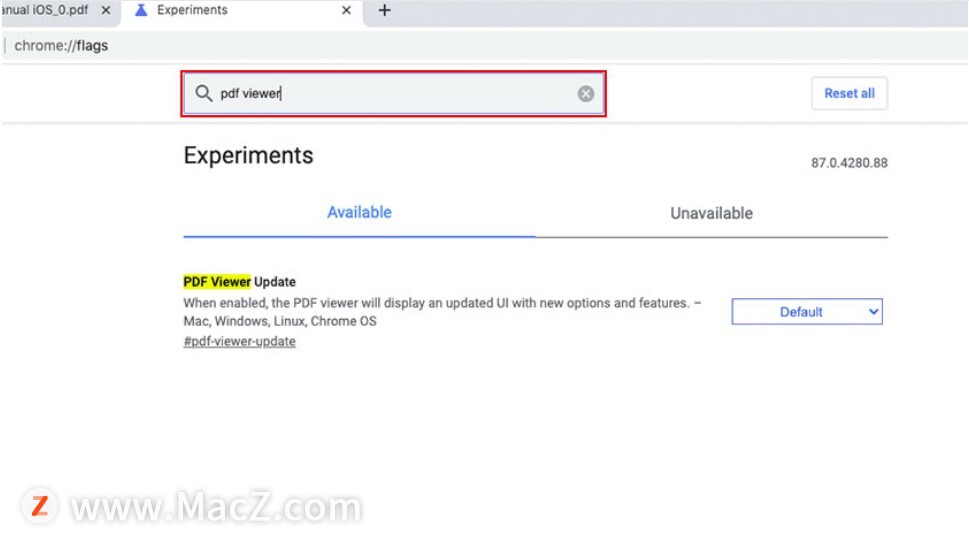Click the Experiments page heading

(248, 155)
